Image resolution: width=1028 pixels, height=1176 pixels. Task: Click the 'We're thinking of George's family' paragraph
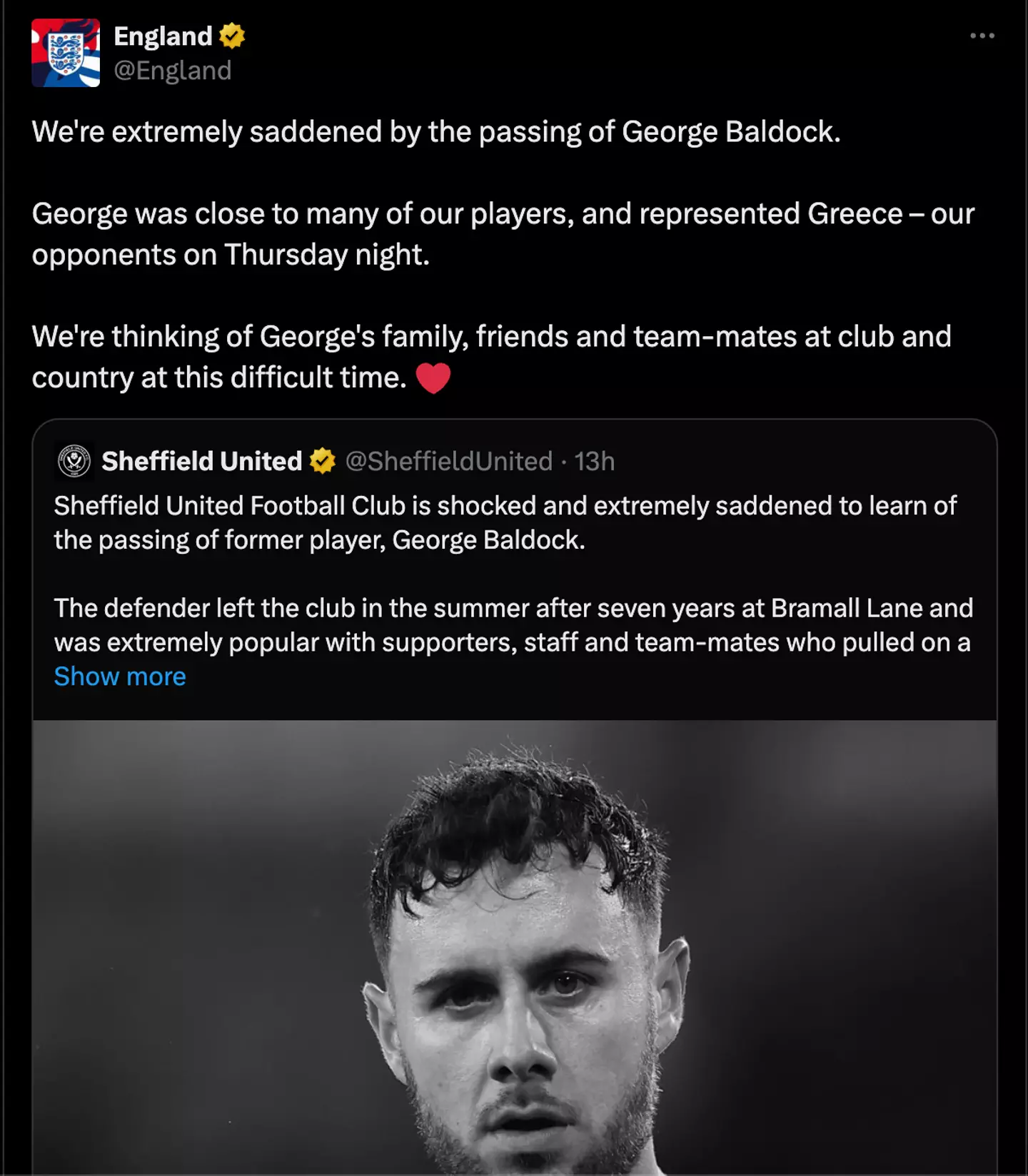(491, 337)
